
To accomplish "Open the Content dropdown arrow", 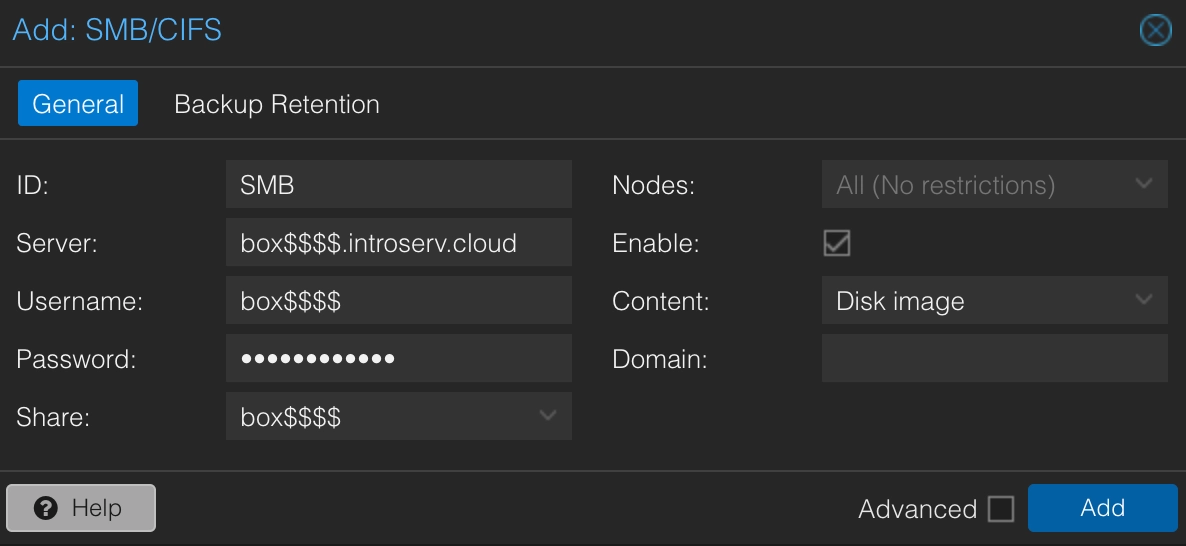I will point(1144,300).
